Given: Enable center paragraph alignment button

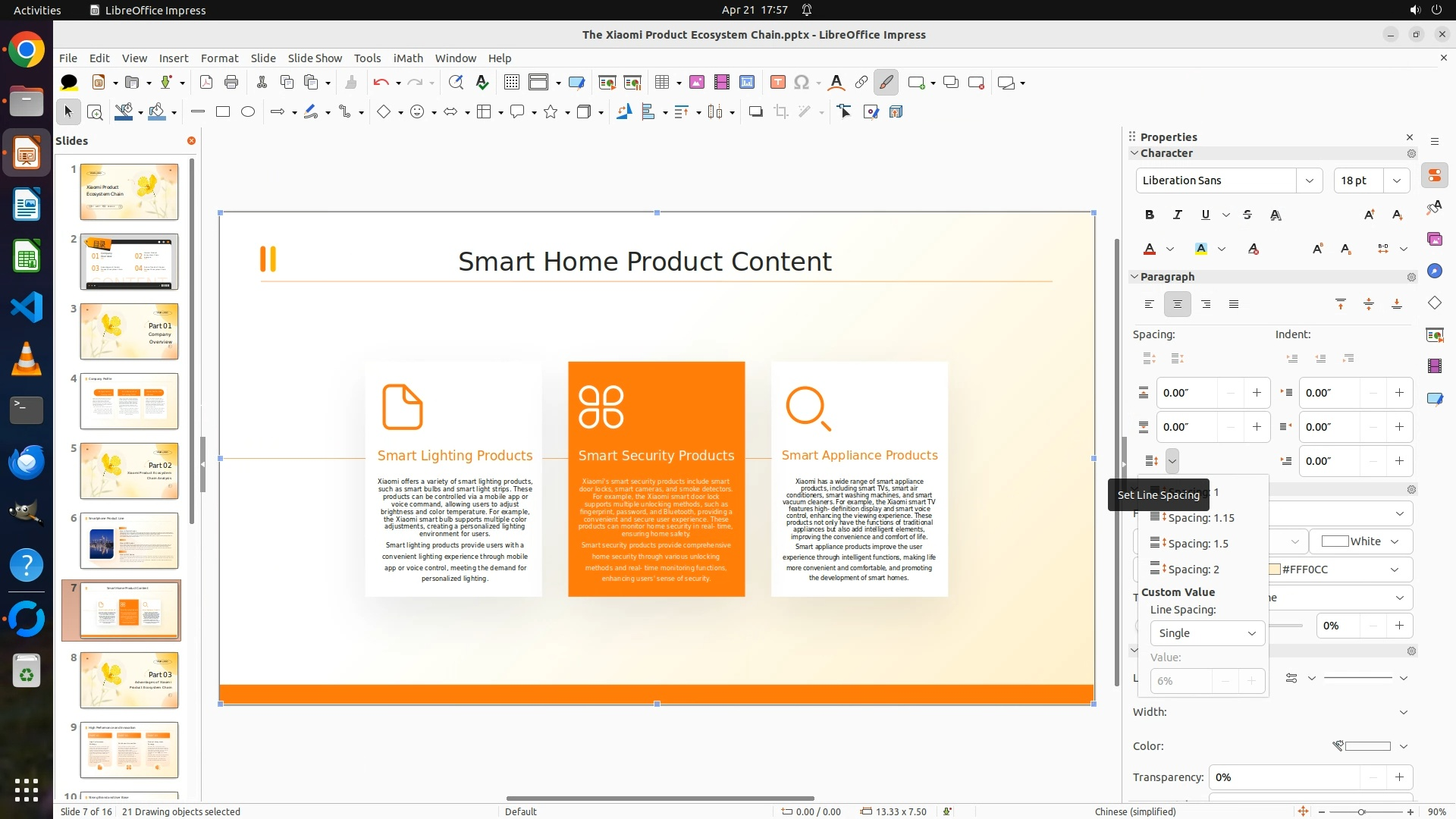Looking at the screenshot, I should pos(1178,304).
